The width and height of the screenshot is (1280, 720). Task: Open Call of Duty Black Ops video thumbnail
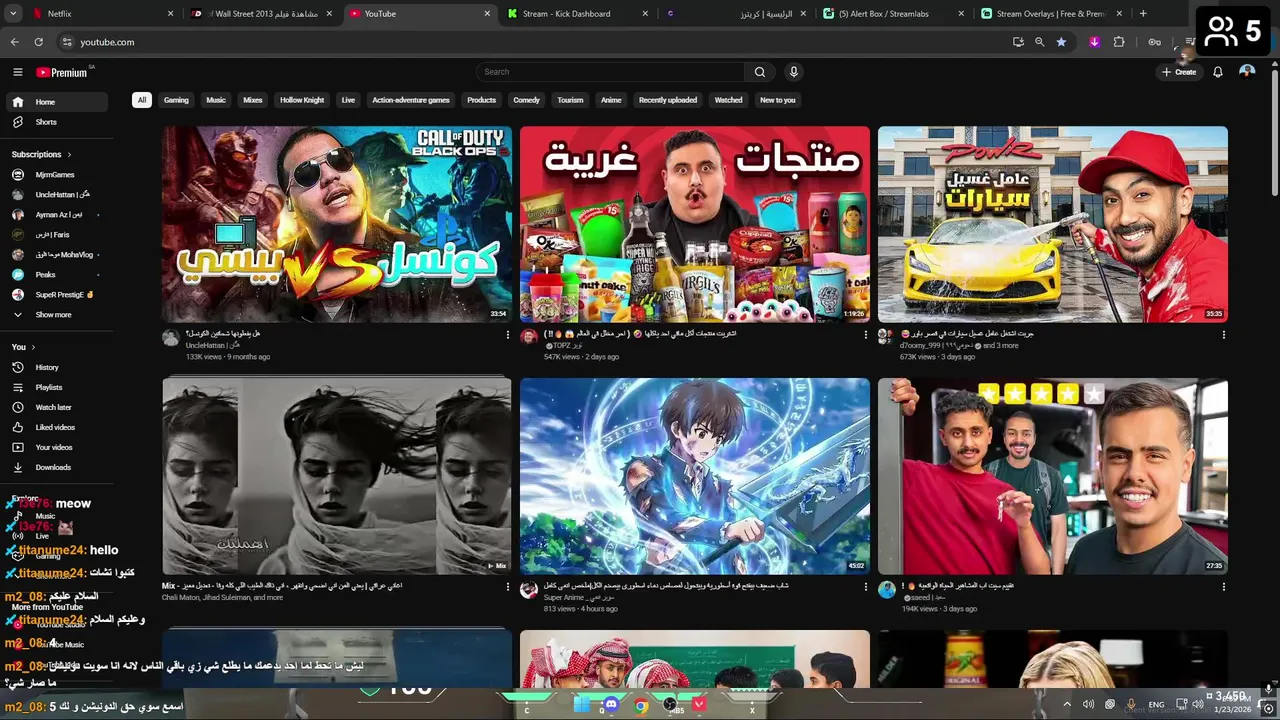point(337,224)
